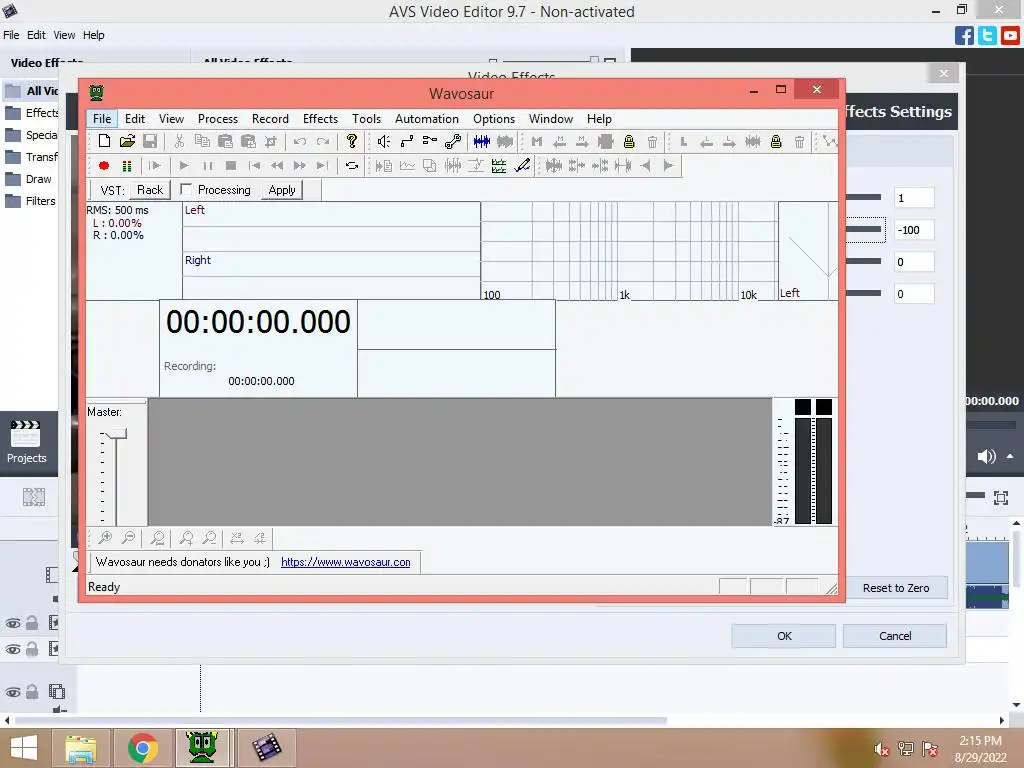Redo action in Wavosaur toolbar
Screen dimensions: 1024x768
pos(323,141)
